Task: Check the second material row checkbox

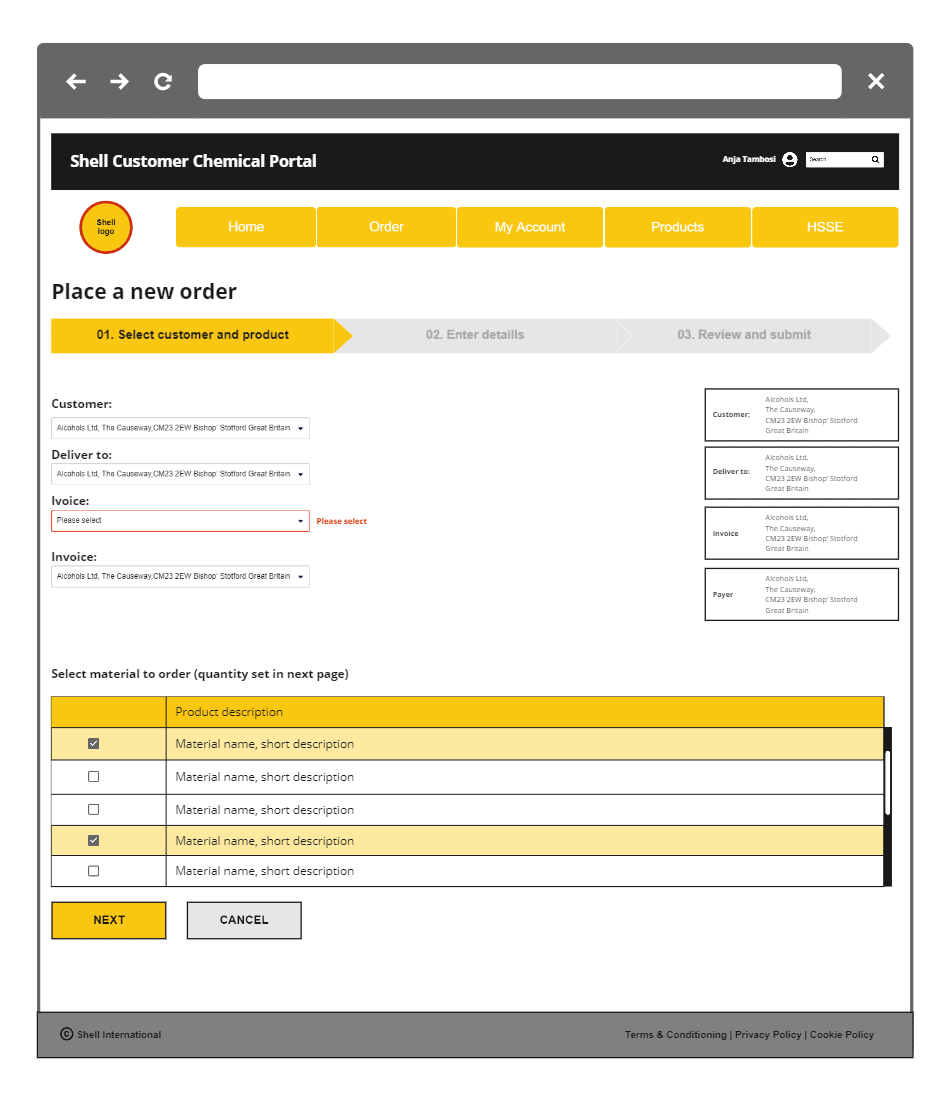Action: tap(93, 776)
